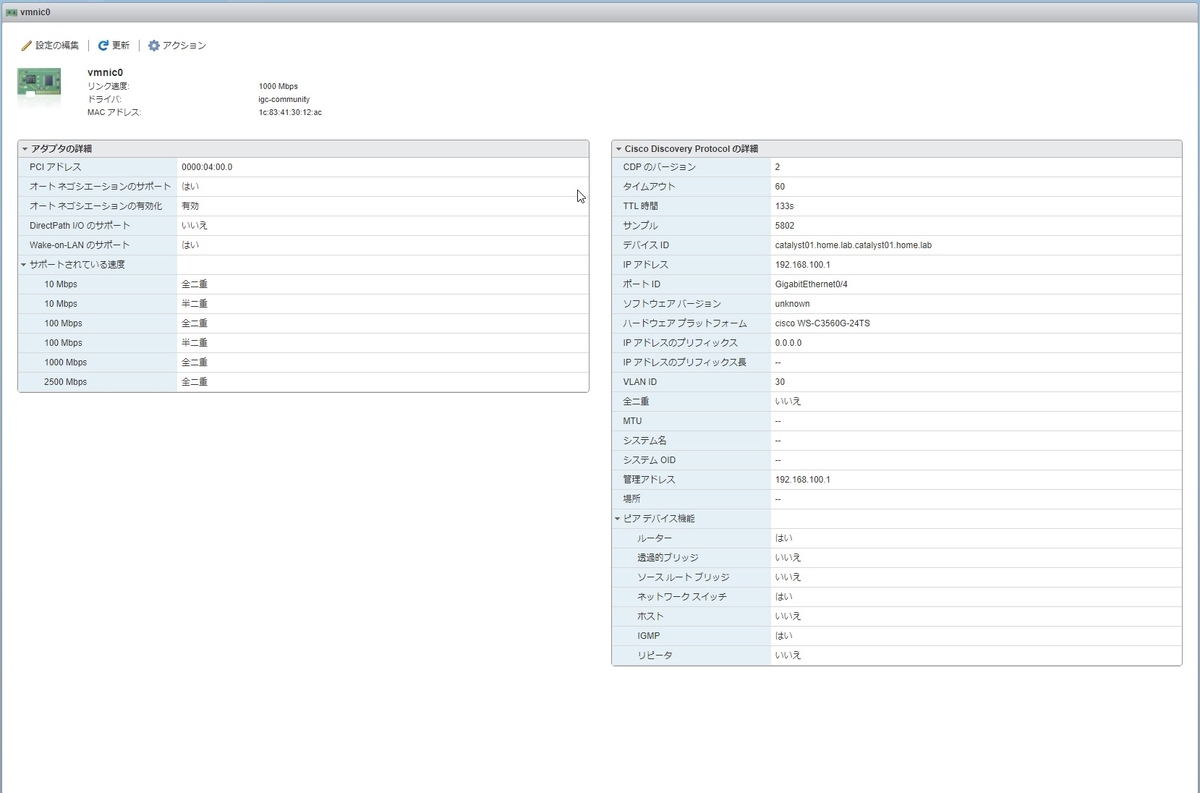Viewport: 1200px width, 793px height.
Task: Select the ポート ID GigabitEthernet0/4 value
Action: 811,284
